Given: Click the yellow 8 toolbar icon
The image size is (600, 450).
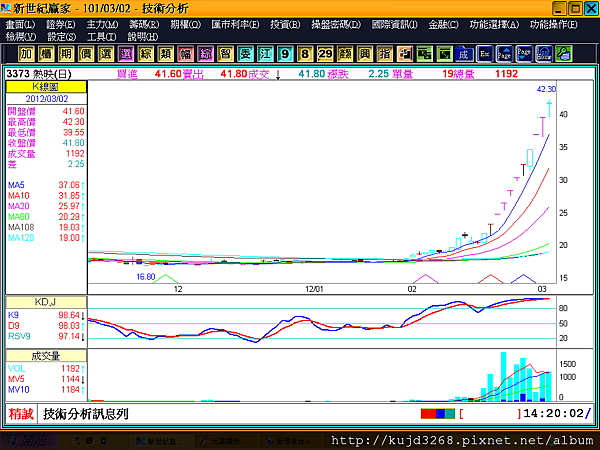Looking at the screenshot, I should pyautogui.click(x=305, y=54).
